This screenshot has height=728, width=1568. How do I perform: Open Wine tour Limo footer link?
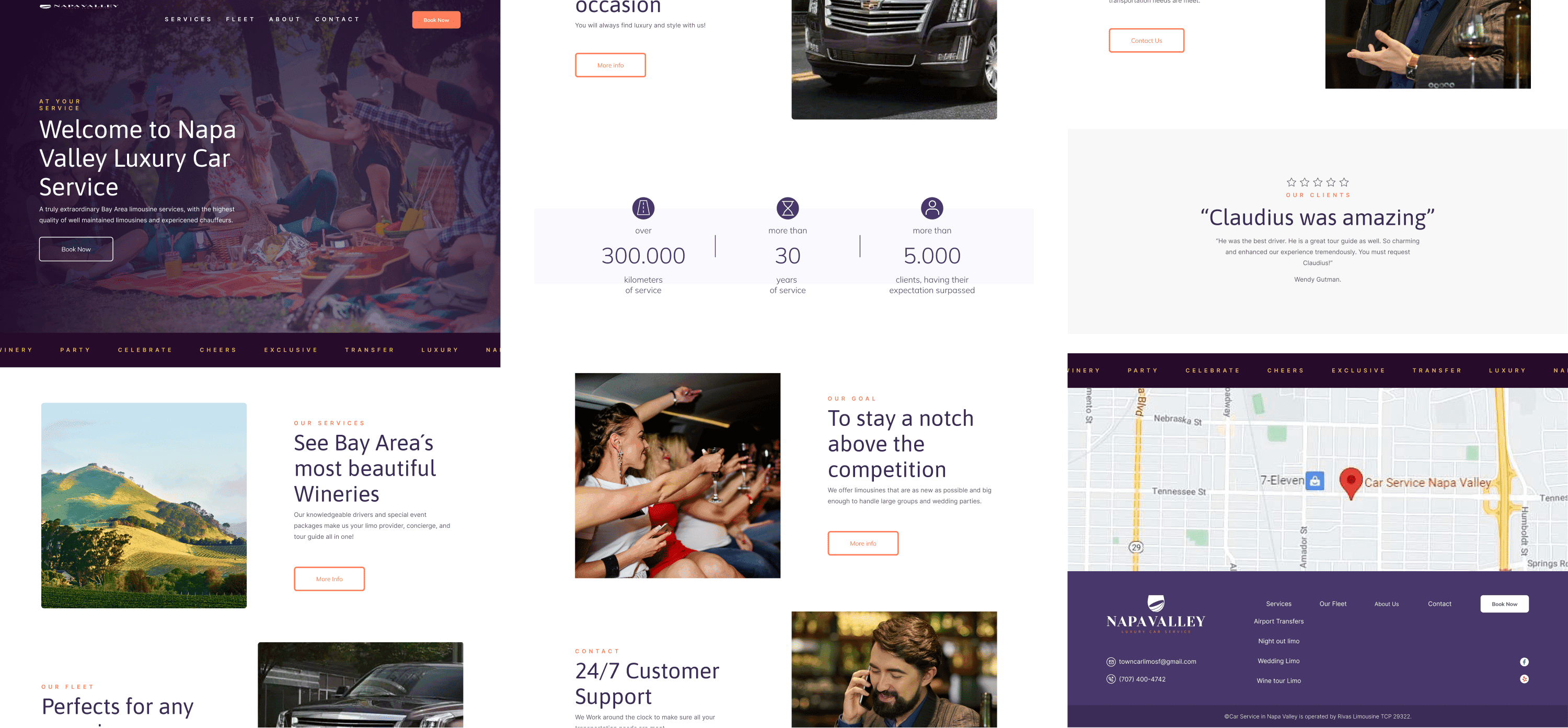click(1278, 680)
